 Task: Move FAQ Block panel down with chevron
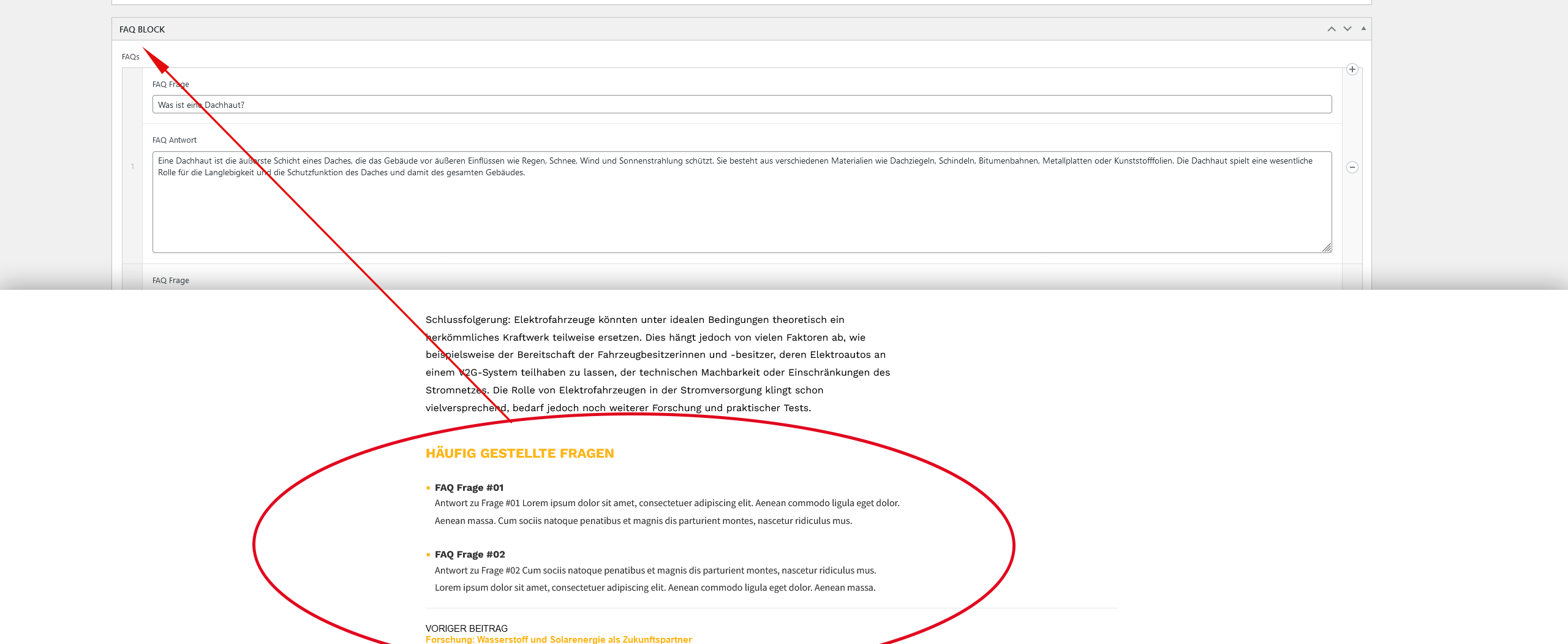coord(1347,29)
